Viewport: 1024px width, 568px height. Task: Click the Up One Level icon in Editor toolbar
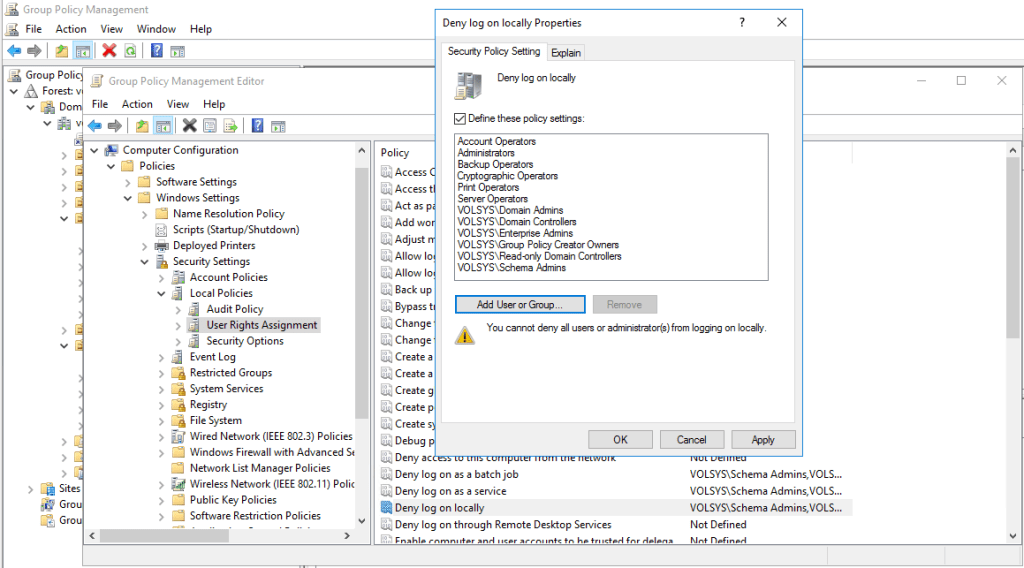(x=142, y=125)
